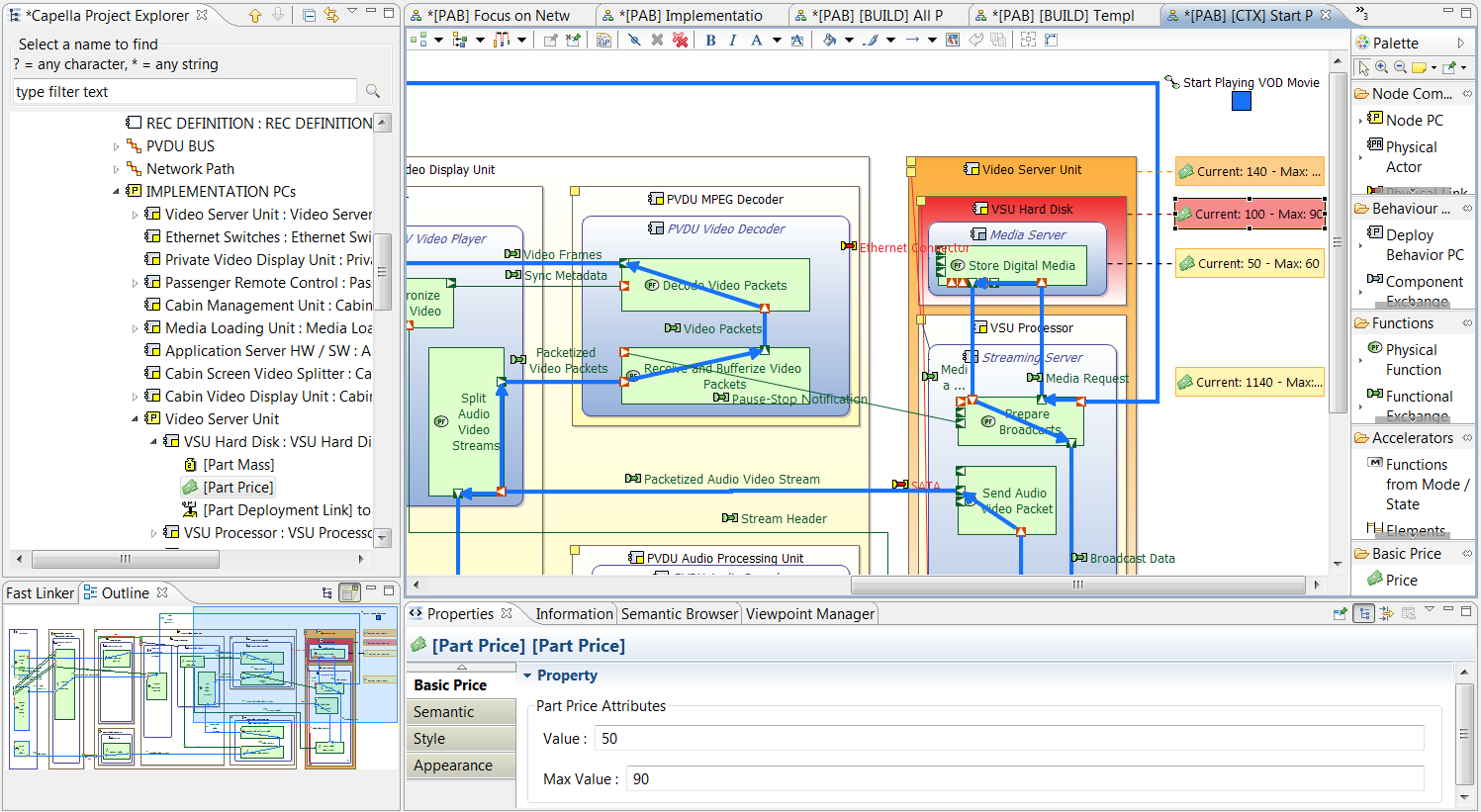
Task: Click the Max Value input field
Action: coord(1023,779)
